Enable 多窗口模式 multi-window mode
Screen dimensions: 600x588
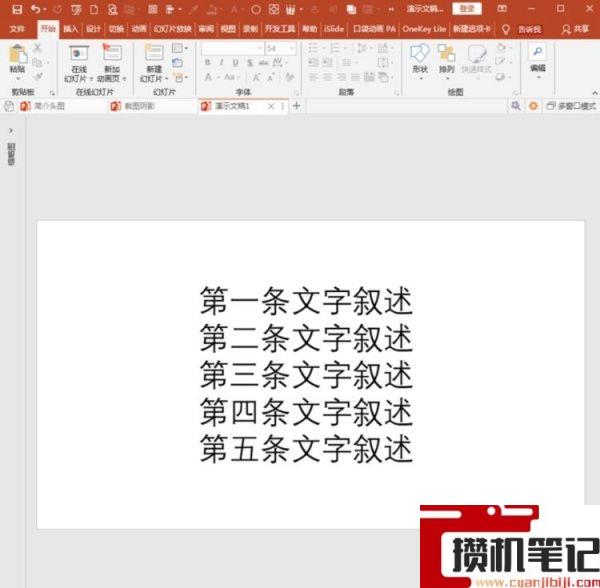(571, 106)
